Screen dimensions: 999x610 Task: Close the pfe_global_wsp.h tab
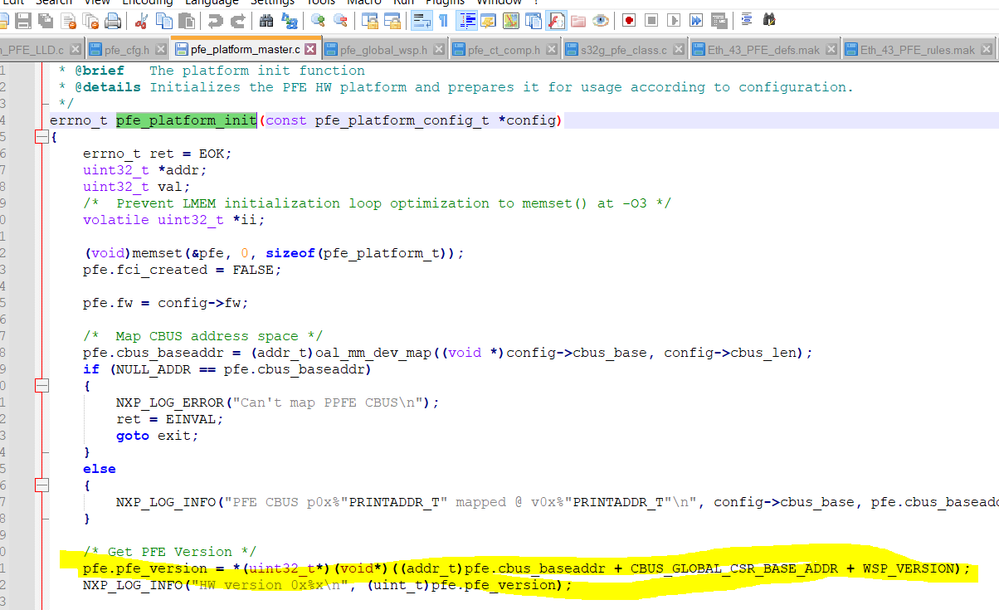click(x=439, y=50)
